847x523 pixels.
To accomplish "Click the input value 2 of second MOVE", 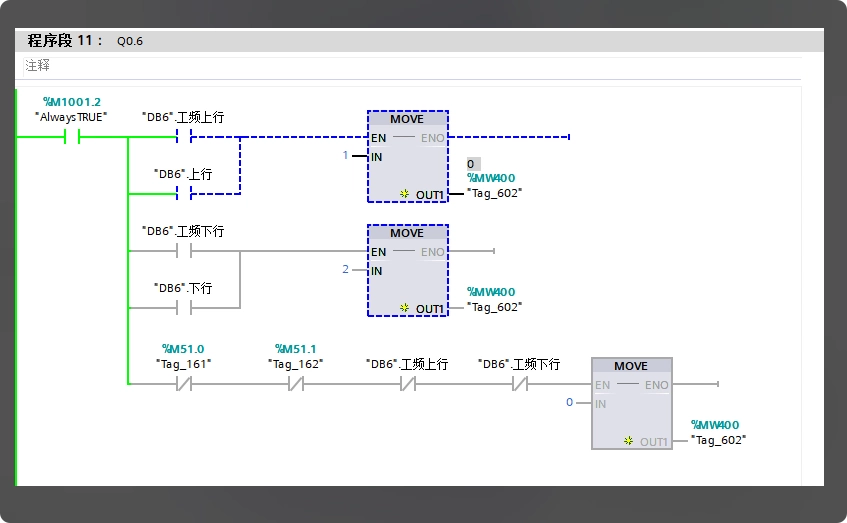I will click(345, 269).
